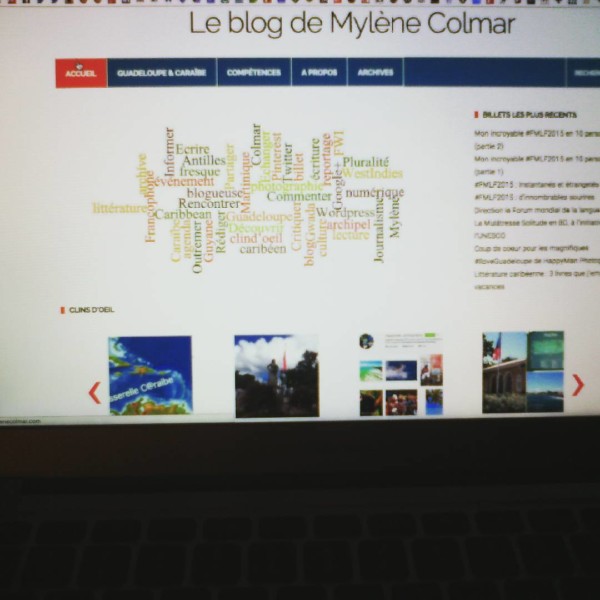Open the Caribbean map thumbnail

tap(150, 375)
